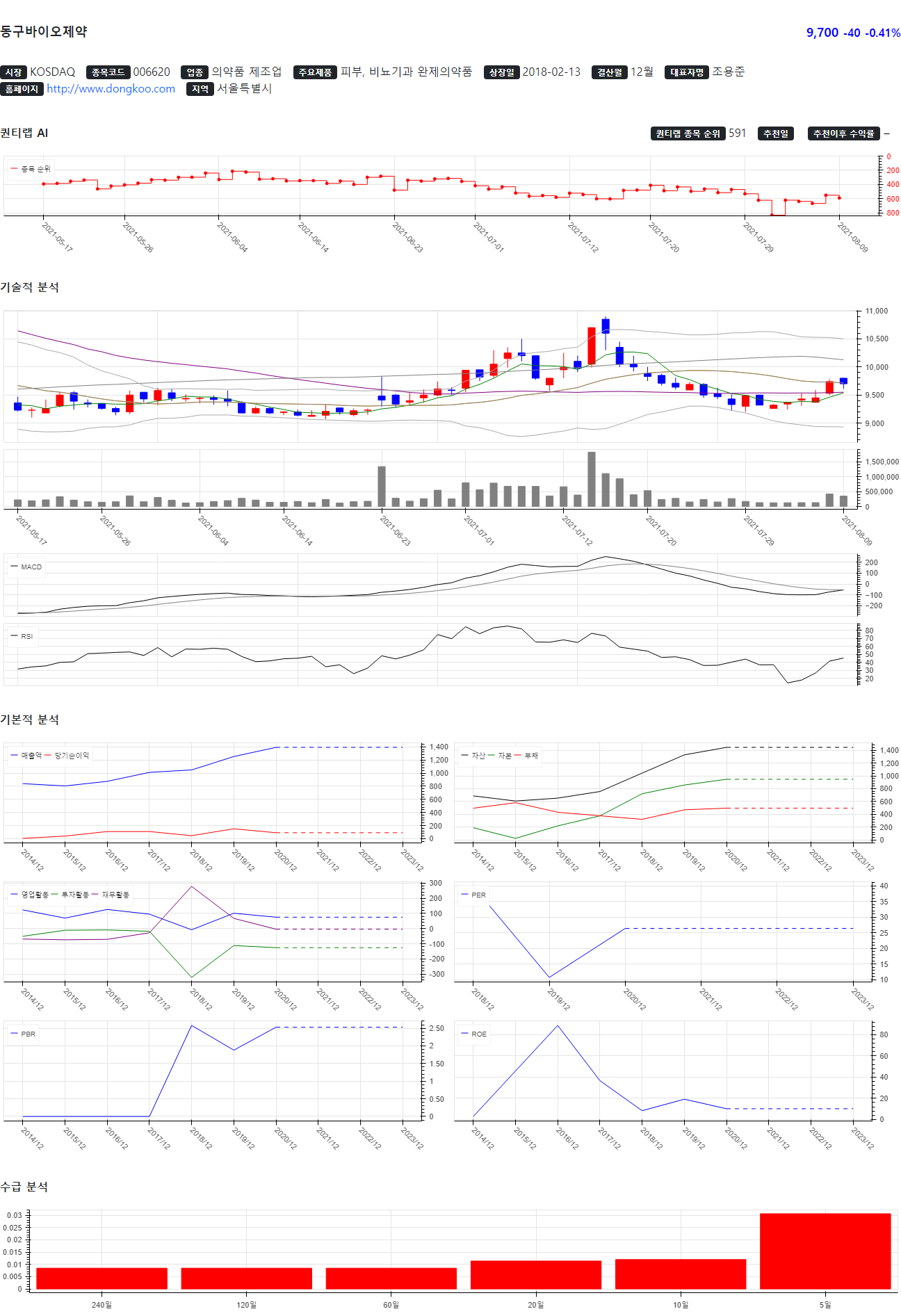Click the 추천일 badge
The height and width of the screenshot is (1316, 901).
pyautogui.click(x=776, y=133)
